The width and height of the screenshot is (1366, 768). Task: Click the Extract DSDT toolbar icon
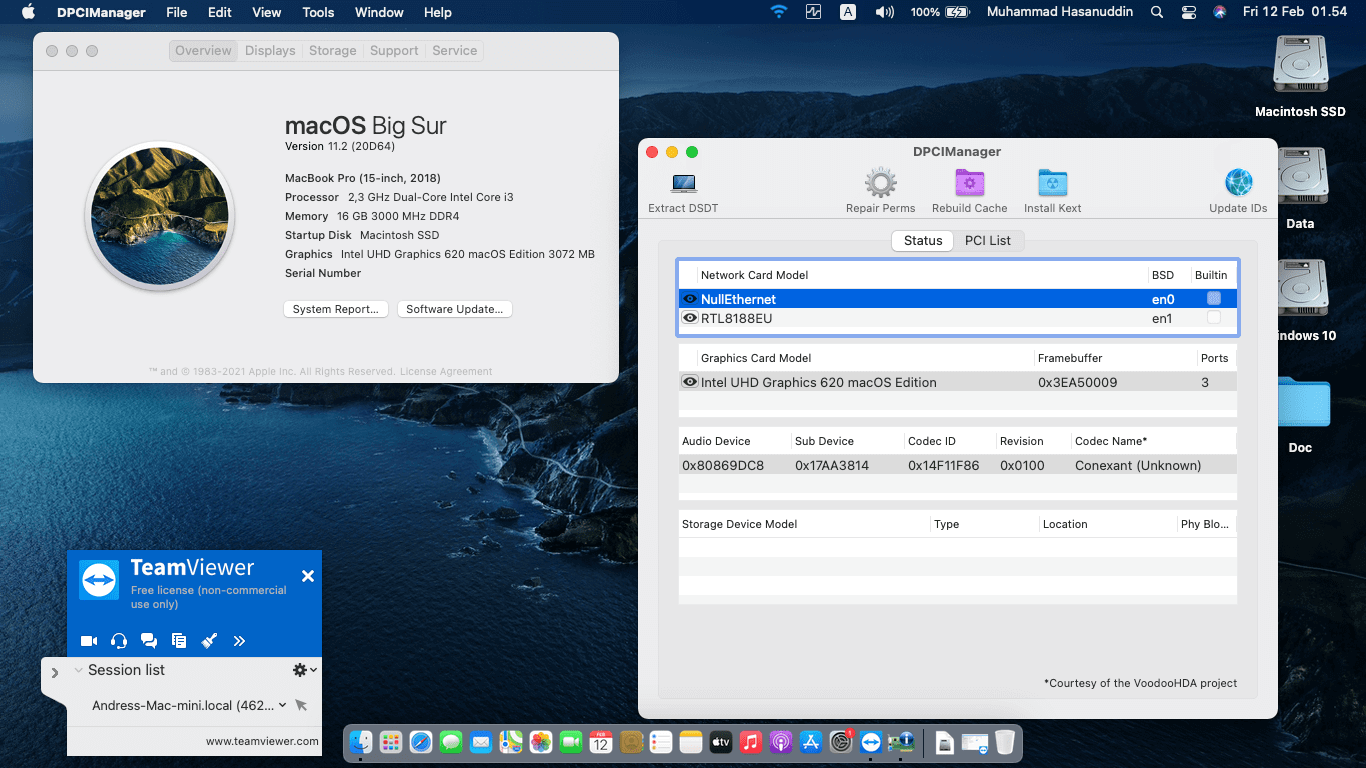coord(684,184)
